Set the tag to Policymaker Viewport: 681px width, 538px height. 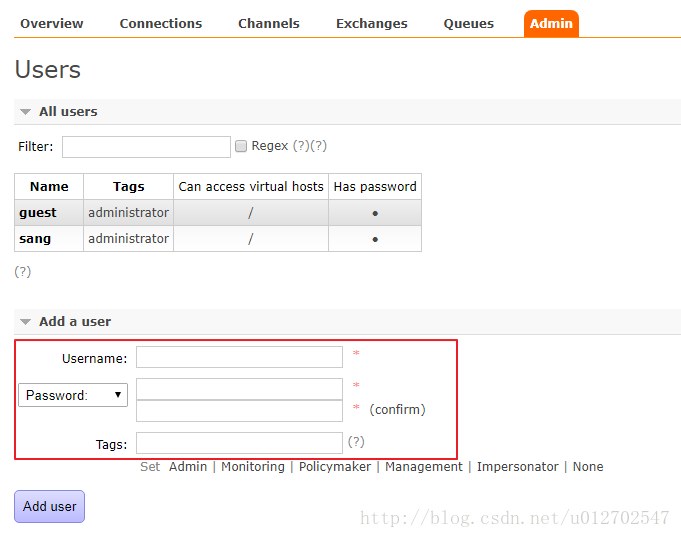(334, 467)
